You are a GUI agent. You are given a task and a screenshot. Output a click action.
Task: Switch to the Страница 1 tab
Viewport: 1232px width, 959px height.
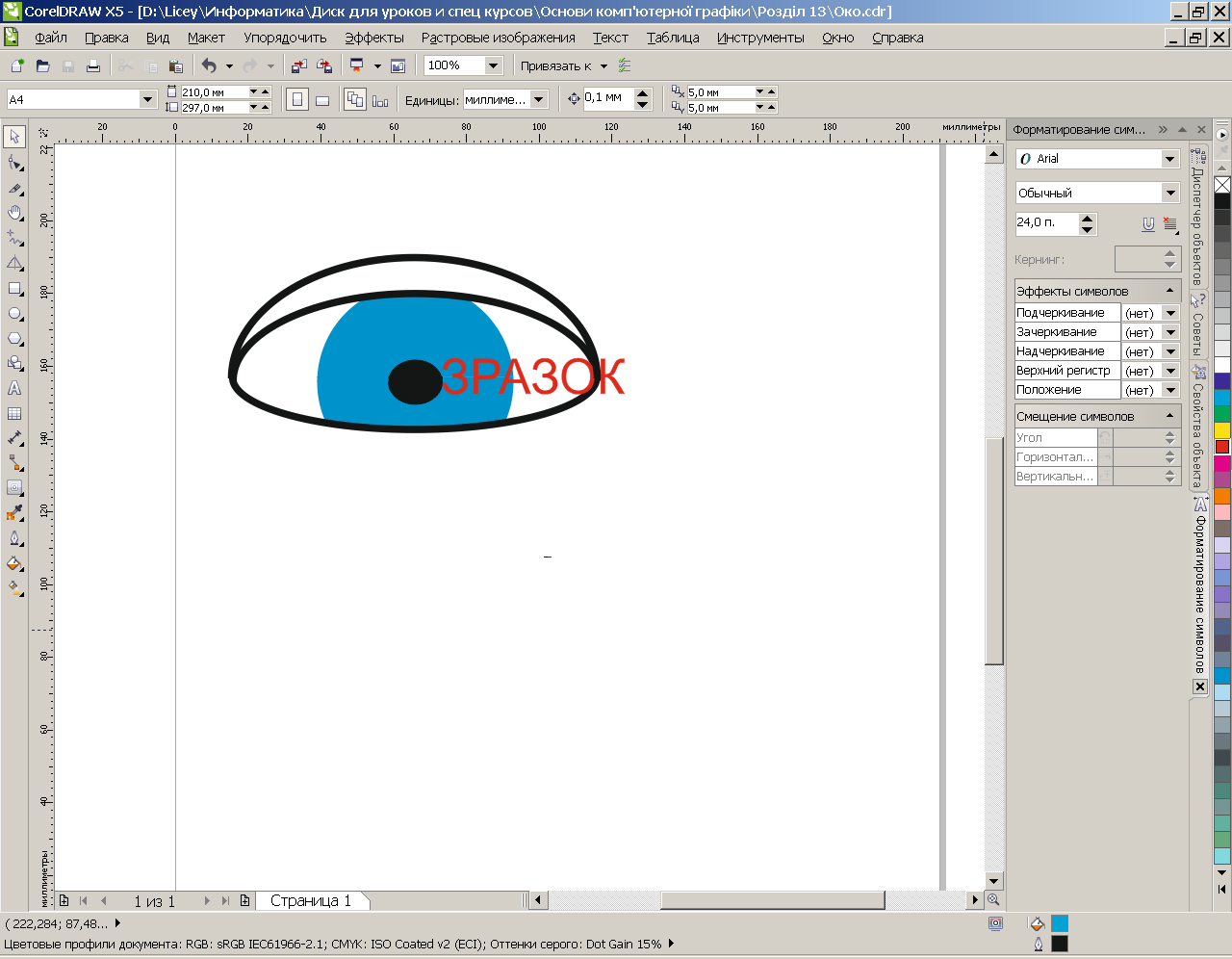[x=311, y=901]
